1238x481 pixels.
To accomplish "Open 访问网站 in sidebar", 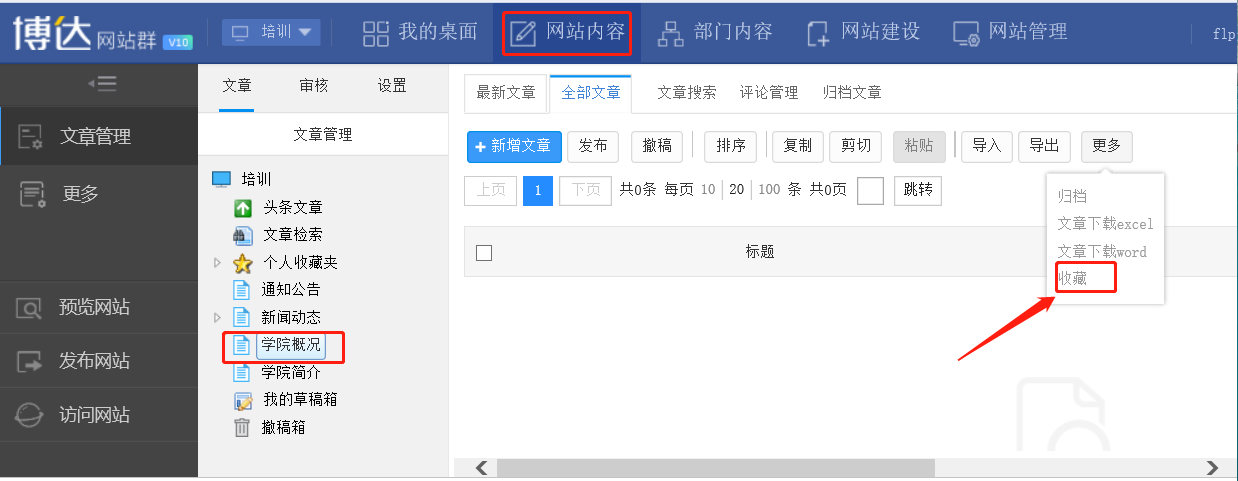I will [99, 415].
